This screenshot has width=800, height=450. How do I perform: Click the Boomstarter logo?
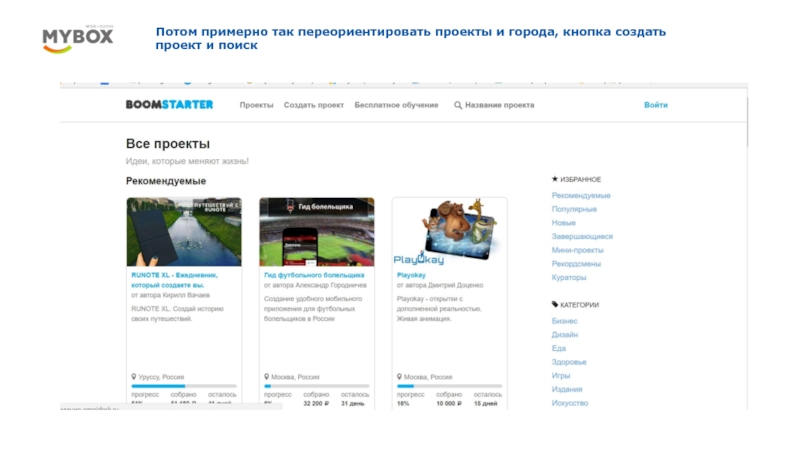pyautogui.click(x=169, y=105)
